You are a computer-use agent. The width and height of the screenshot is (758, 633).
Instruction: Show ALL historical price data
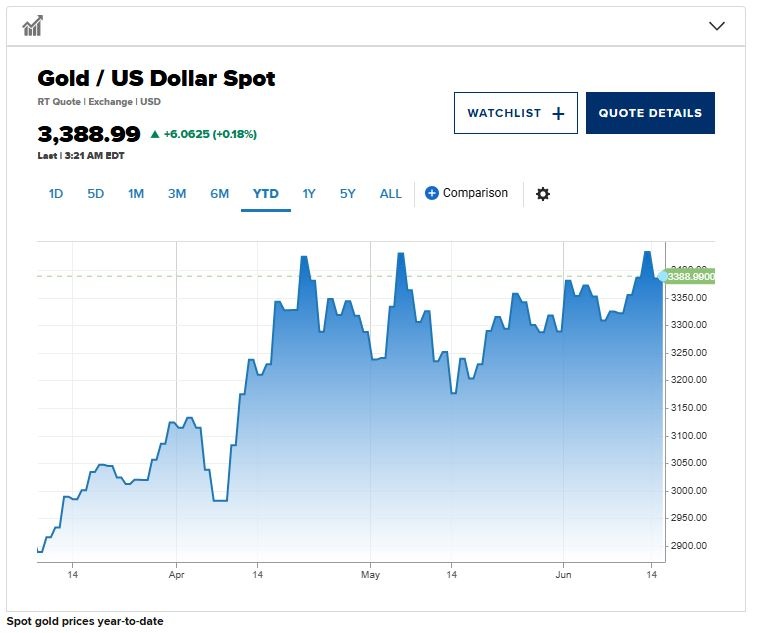[391, 194]
